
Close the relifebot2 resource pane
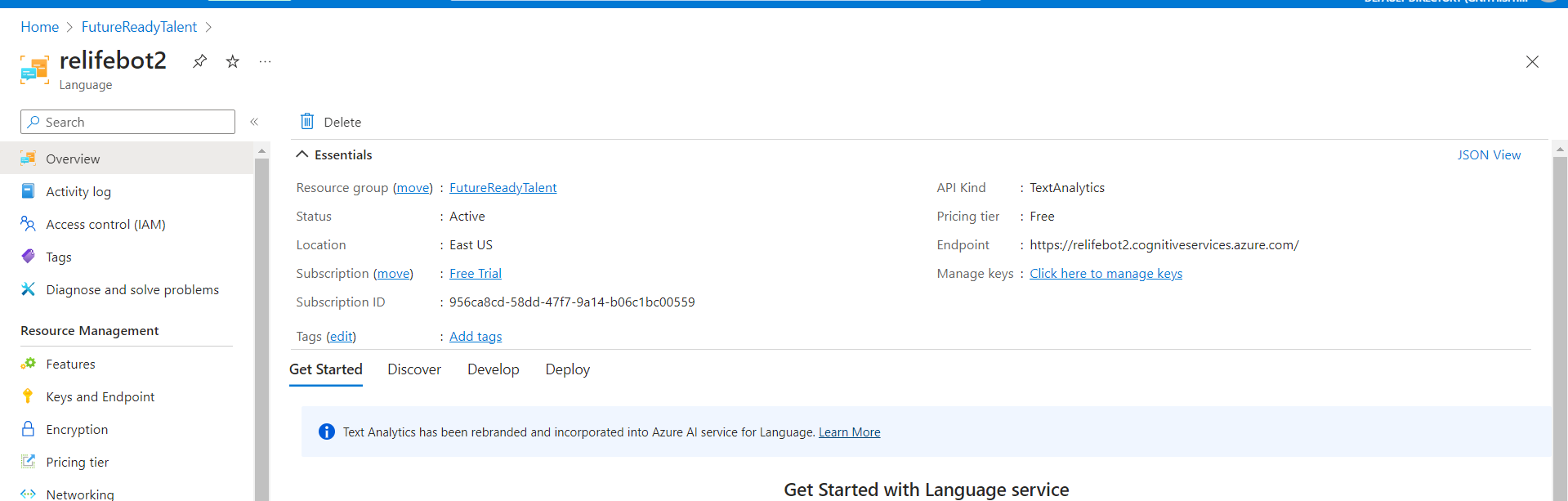1532,62
